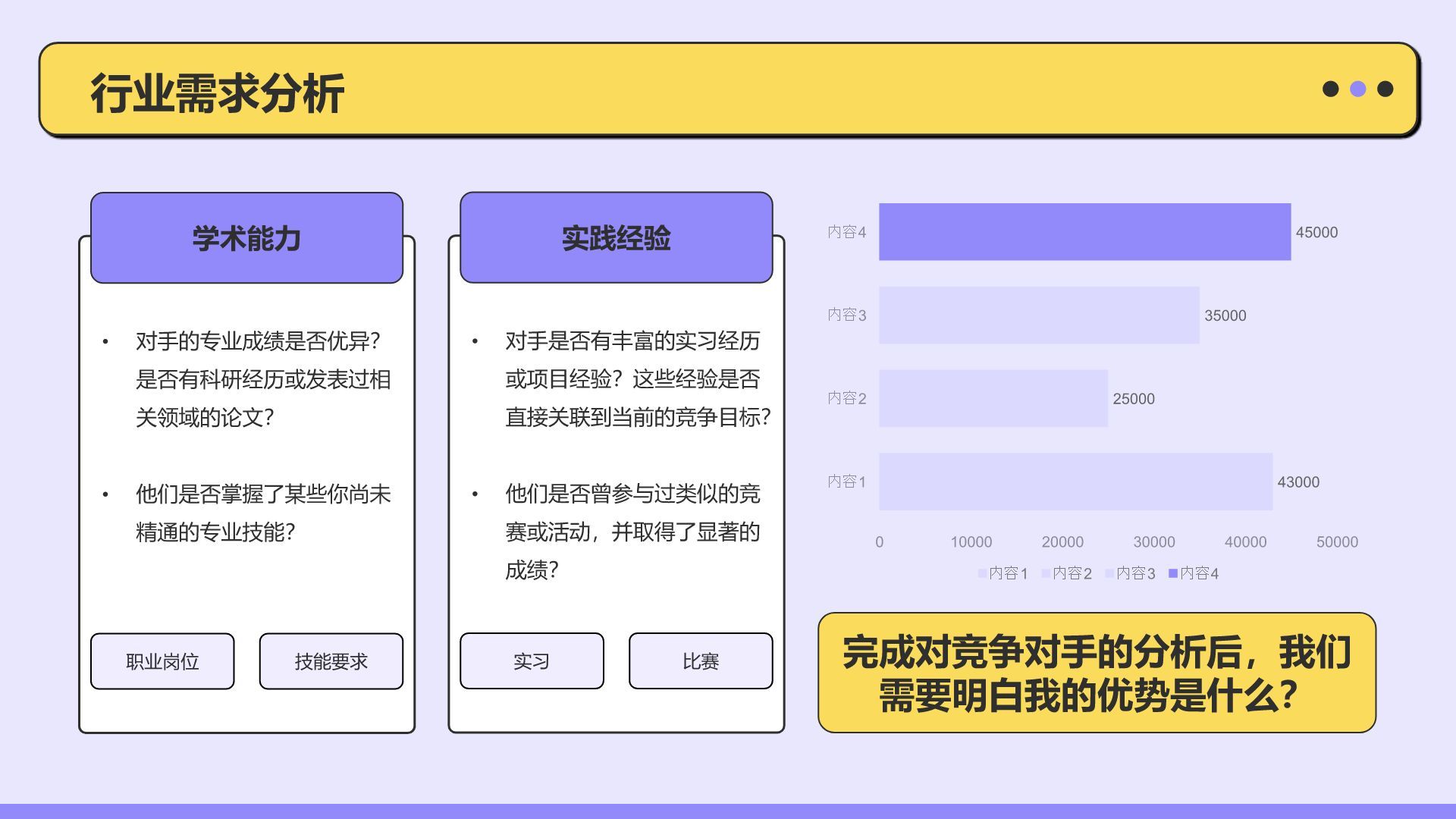Click the 实践经验 card header
This screenshot has width=1456, height=819.
pyautogui.click(x=617, y=238)
